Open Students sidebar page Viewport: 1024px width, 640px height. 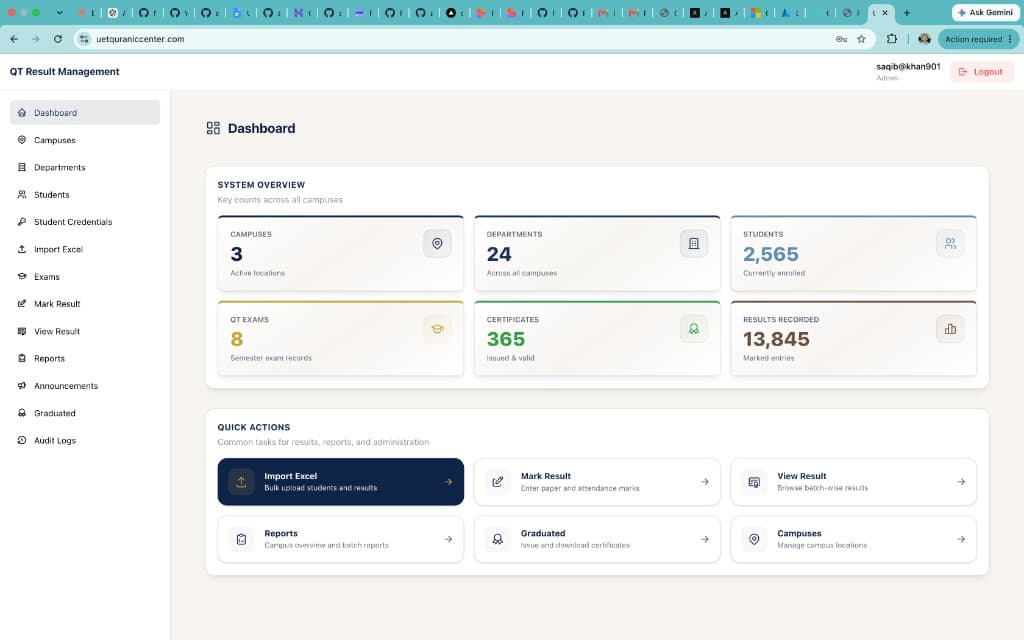coord(85,195)
